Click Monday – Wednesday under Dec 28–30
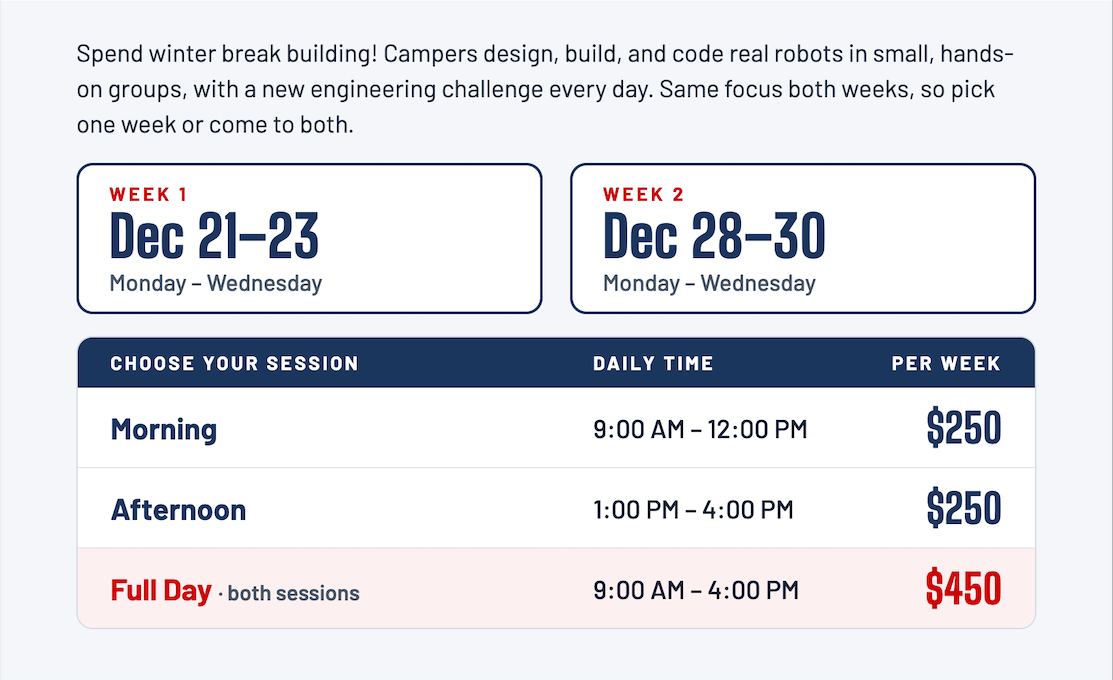The height and width of the screenshot is (680, 1113). click(710, 283)
